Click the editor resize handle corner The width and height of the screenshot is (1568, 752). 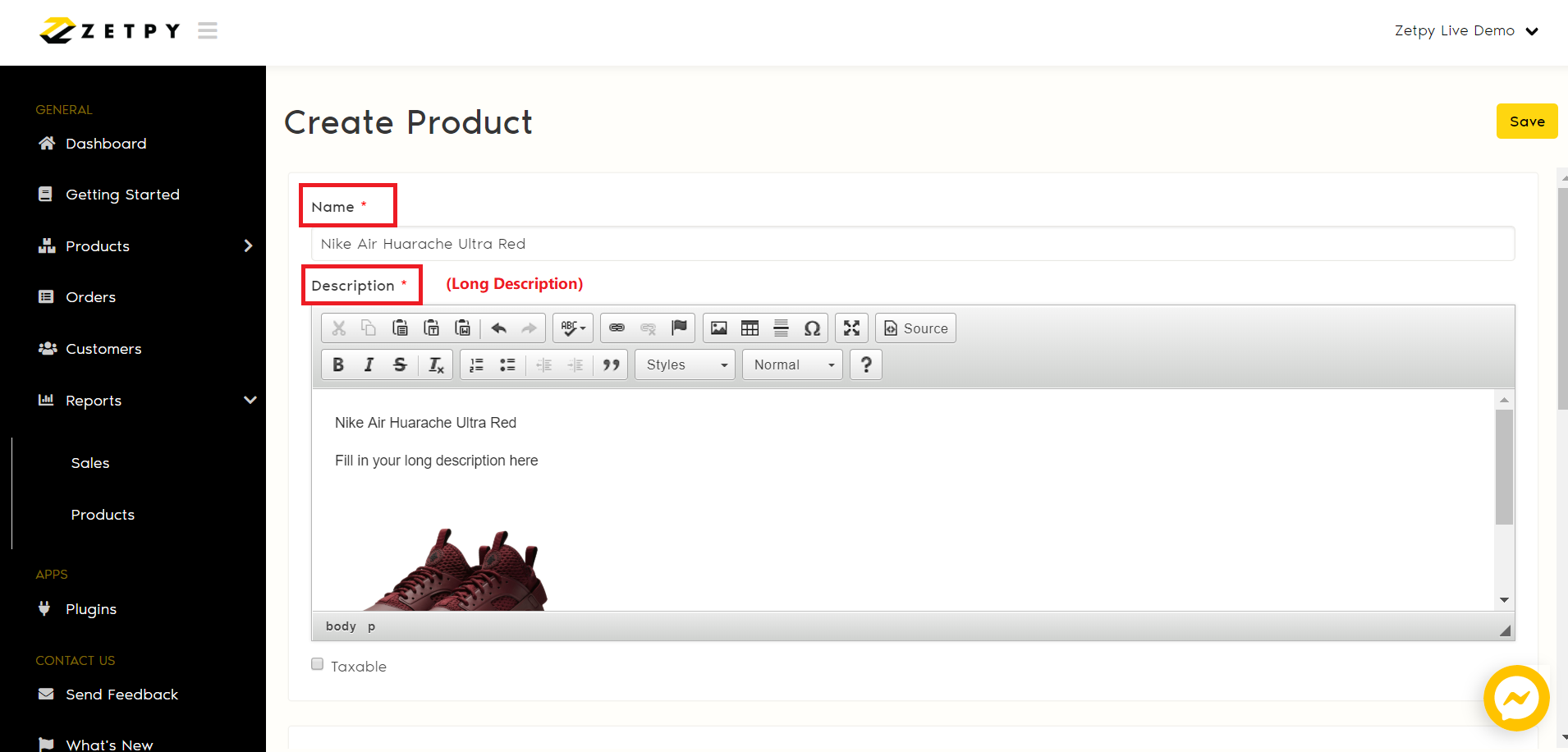pos(1505,630)
